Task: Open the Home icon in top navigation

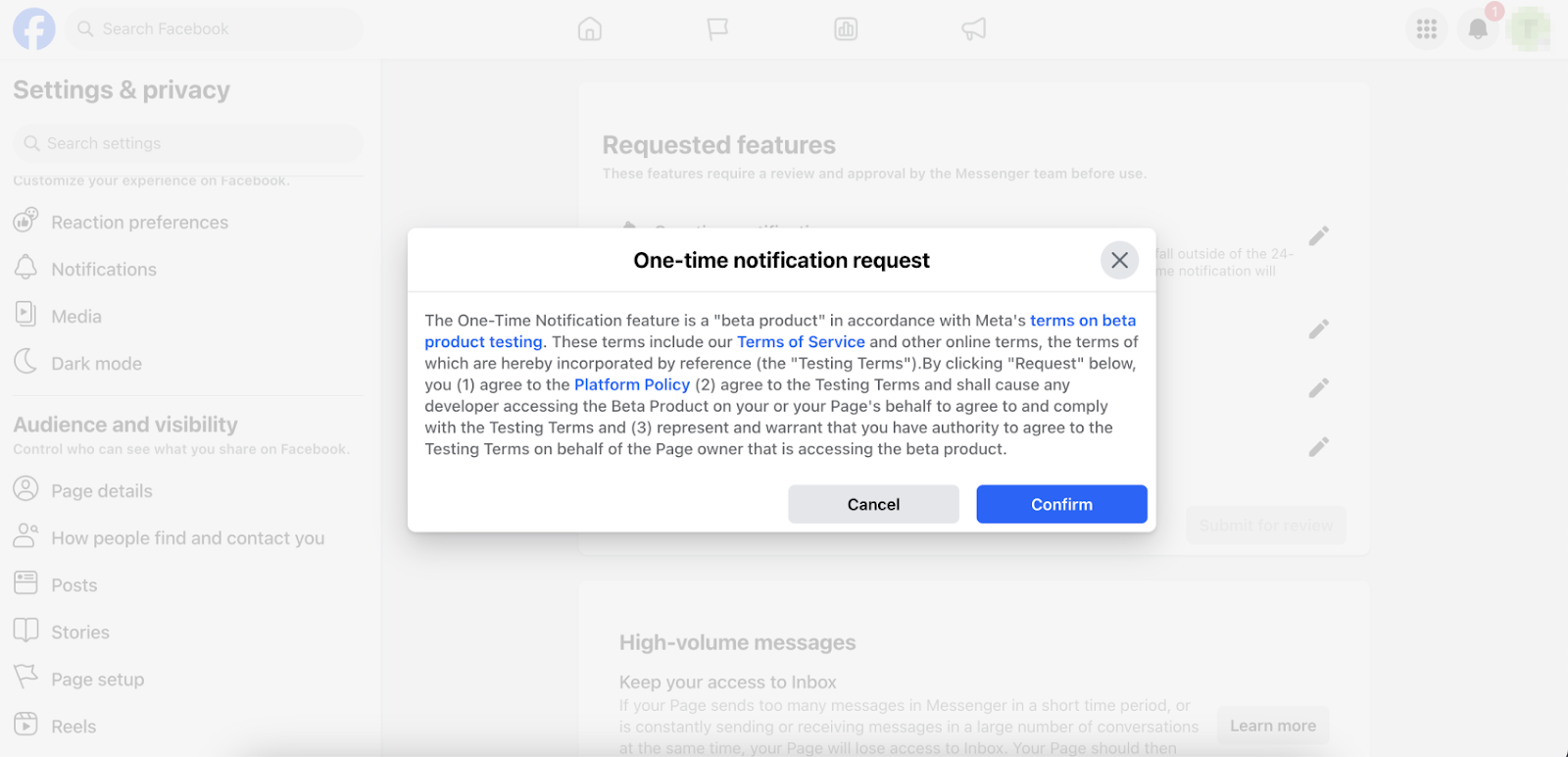Action: (x=590, y=29)
